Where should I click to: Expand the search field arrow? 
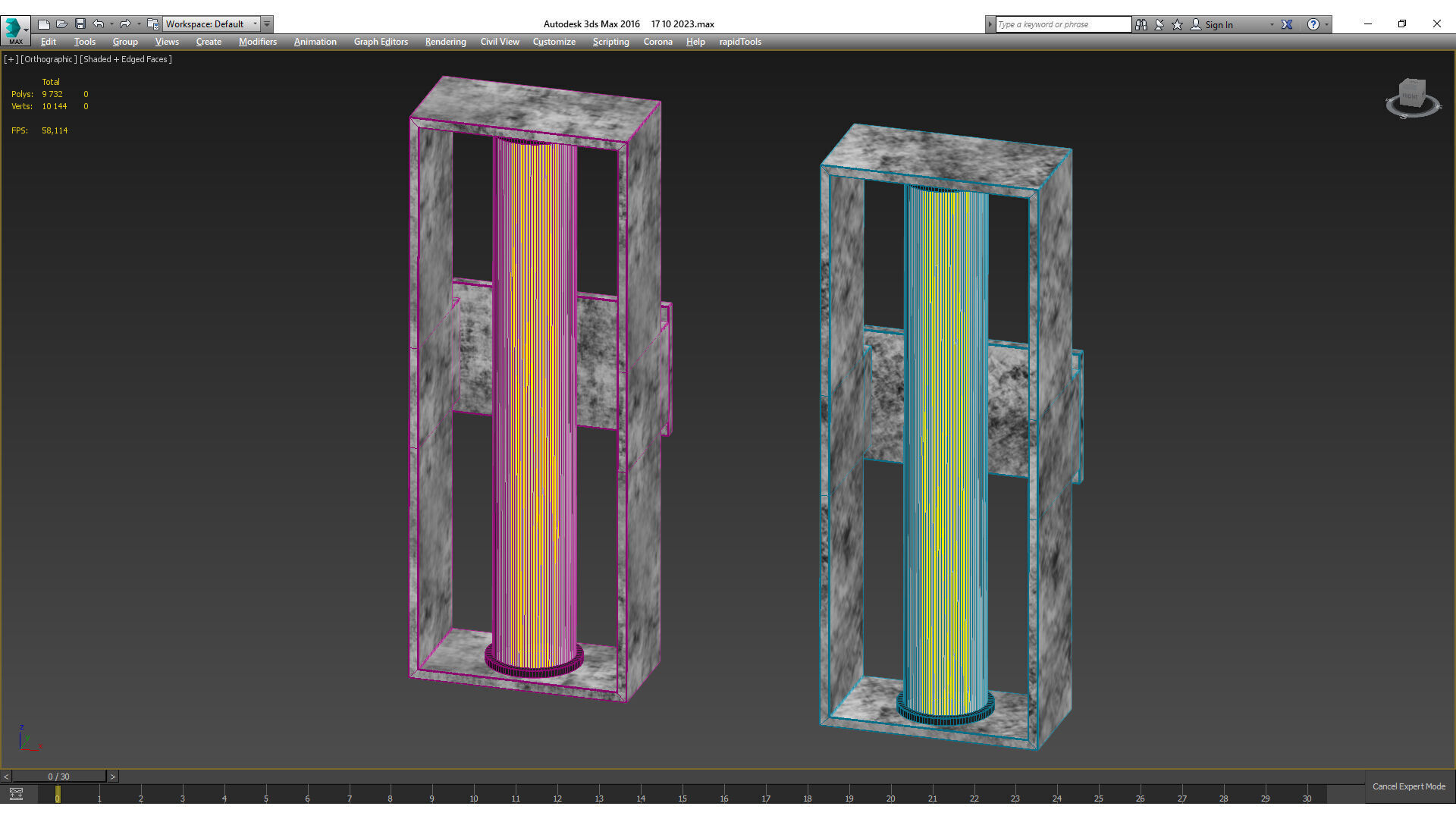pos(990,24)
